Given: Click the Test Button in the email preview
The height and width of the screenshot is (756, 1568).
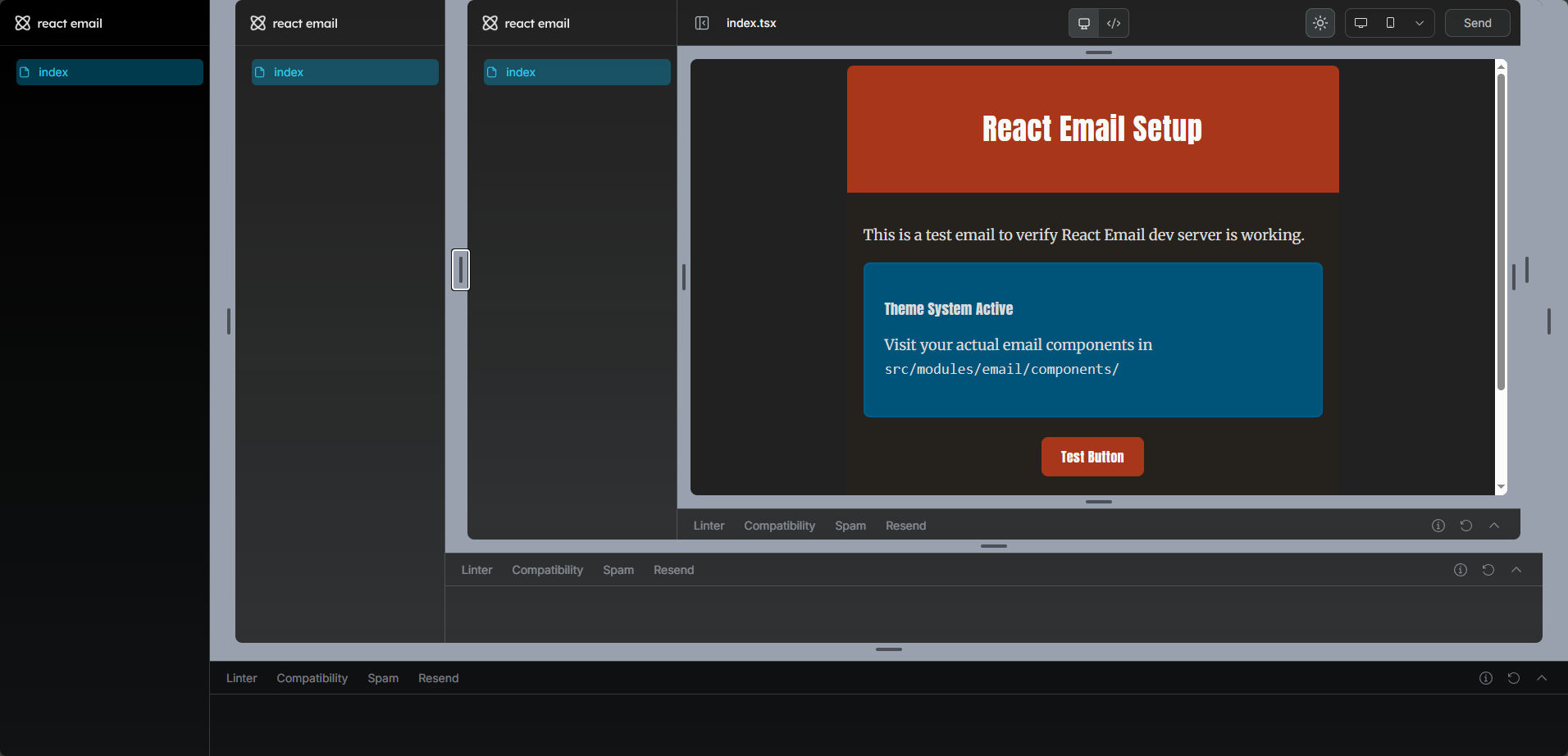Looking at the screenshot, I should coord(1092,457).
